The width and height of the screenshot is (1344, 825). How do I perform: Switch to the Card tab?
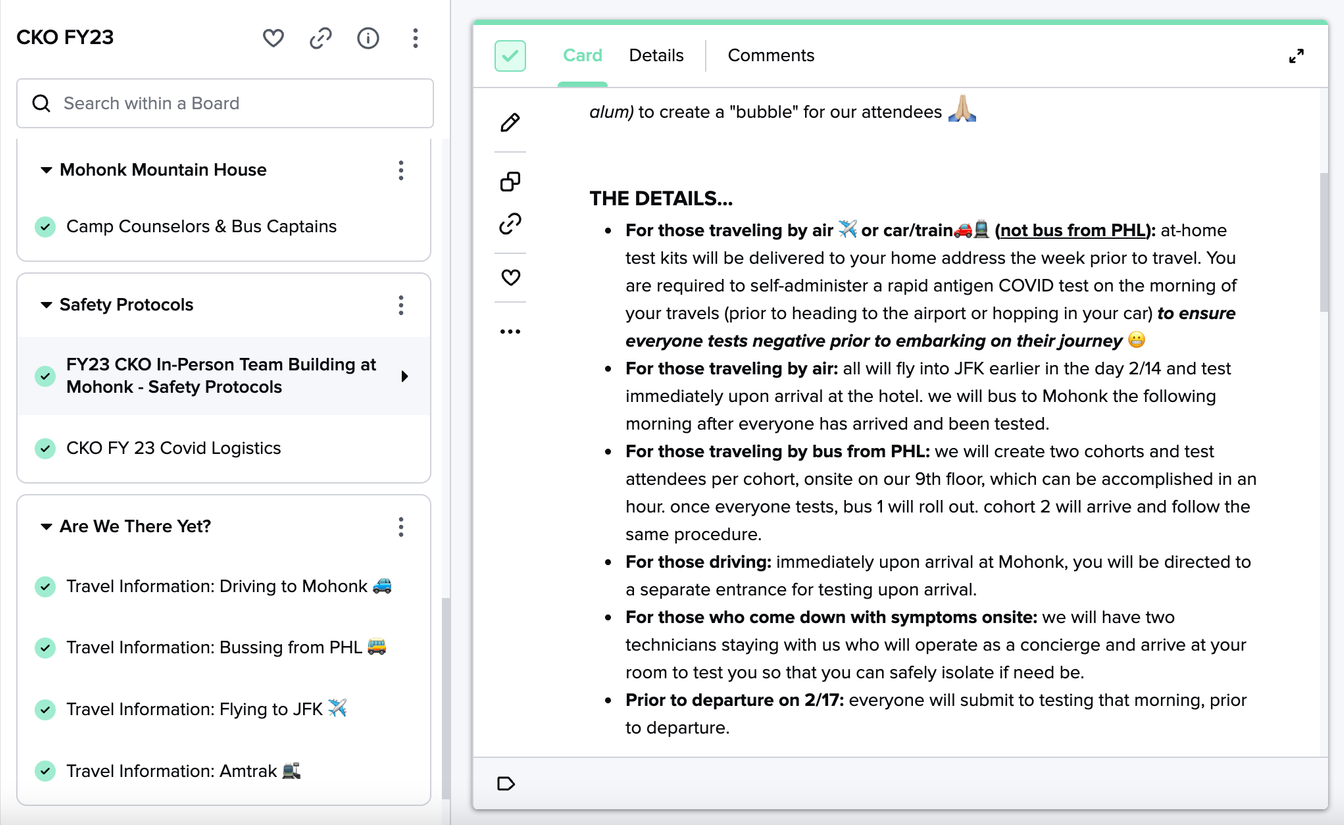[x=582, y=56]
